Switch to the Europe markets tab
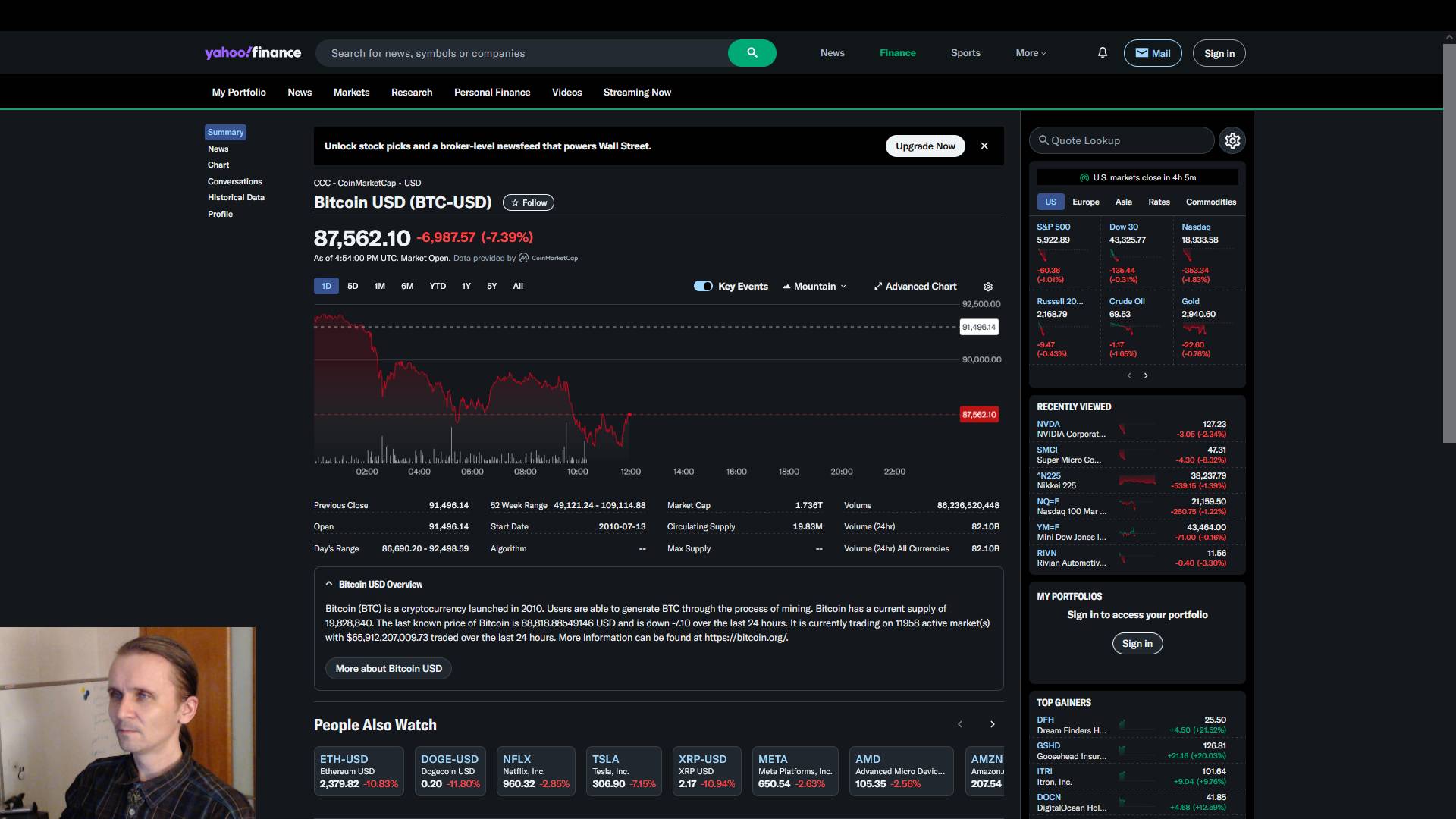This screenshot has height=819, width=1456. pos(1085,202)
